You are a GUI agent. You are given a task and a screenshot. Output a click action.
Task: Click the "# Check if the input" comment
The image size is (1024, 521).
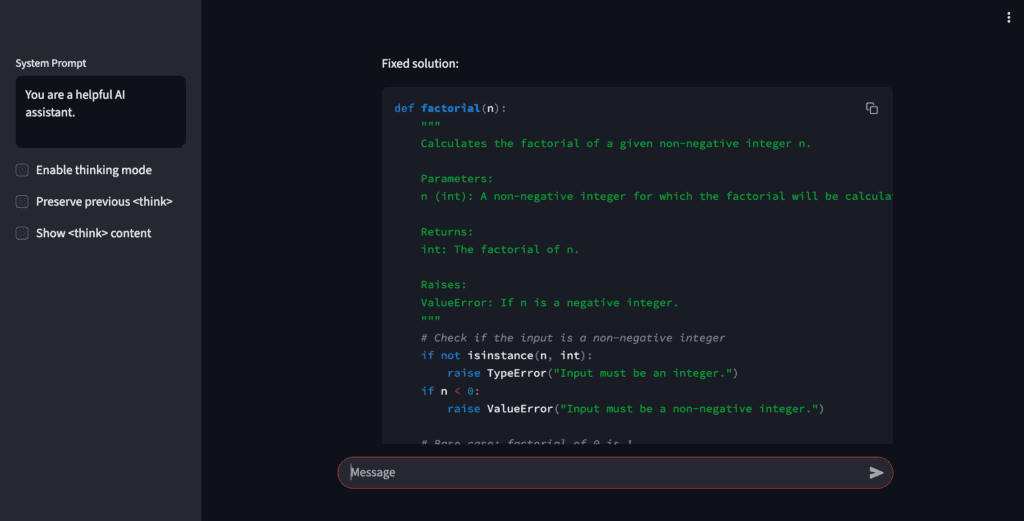click(x=573, y=338)
